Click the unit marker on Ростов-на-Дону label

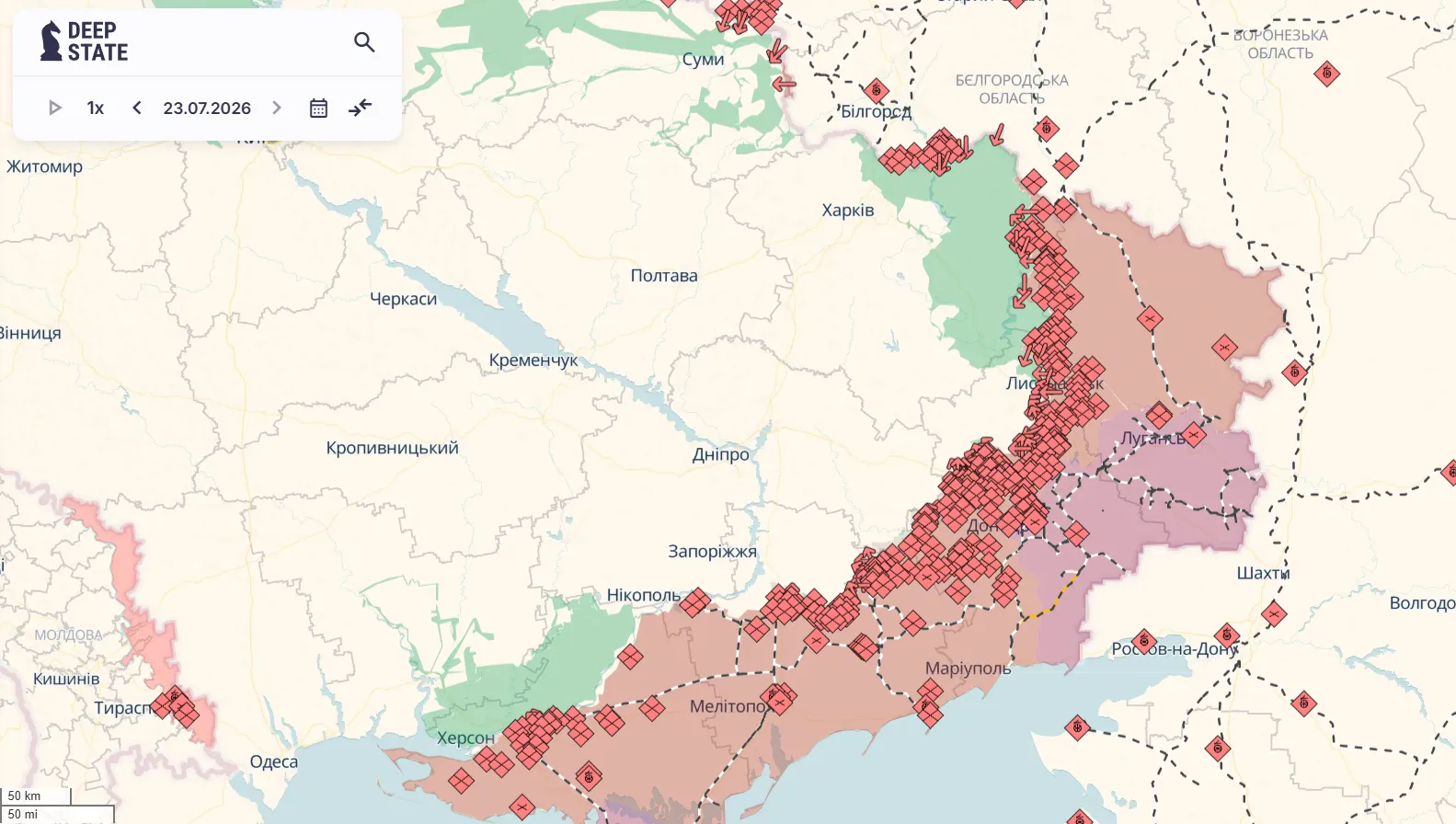tap(1144, 640)
